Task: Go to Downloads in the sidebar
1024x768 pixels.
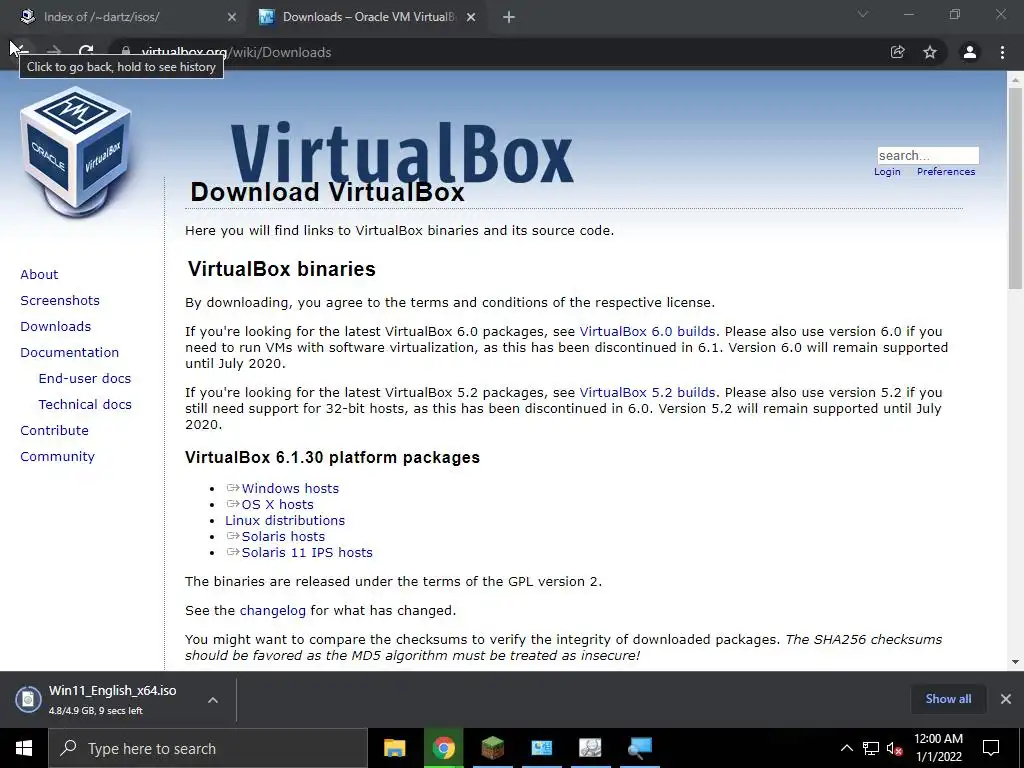Action: [56, 327]
